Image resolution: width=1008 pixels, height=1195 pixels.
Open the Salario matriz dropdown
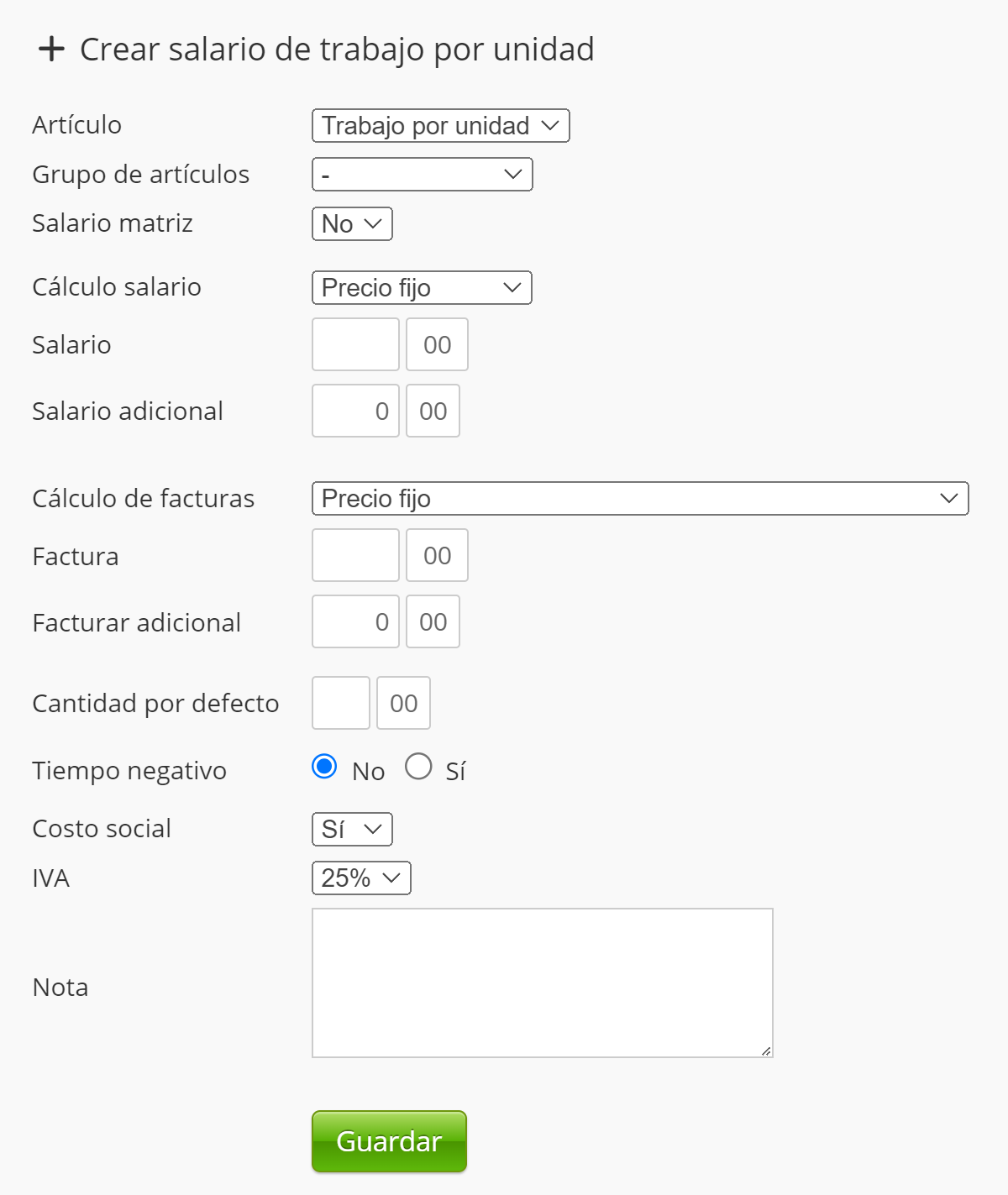352,224
